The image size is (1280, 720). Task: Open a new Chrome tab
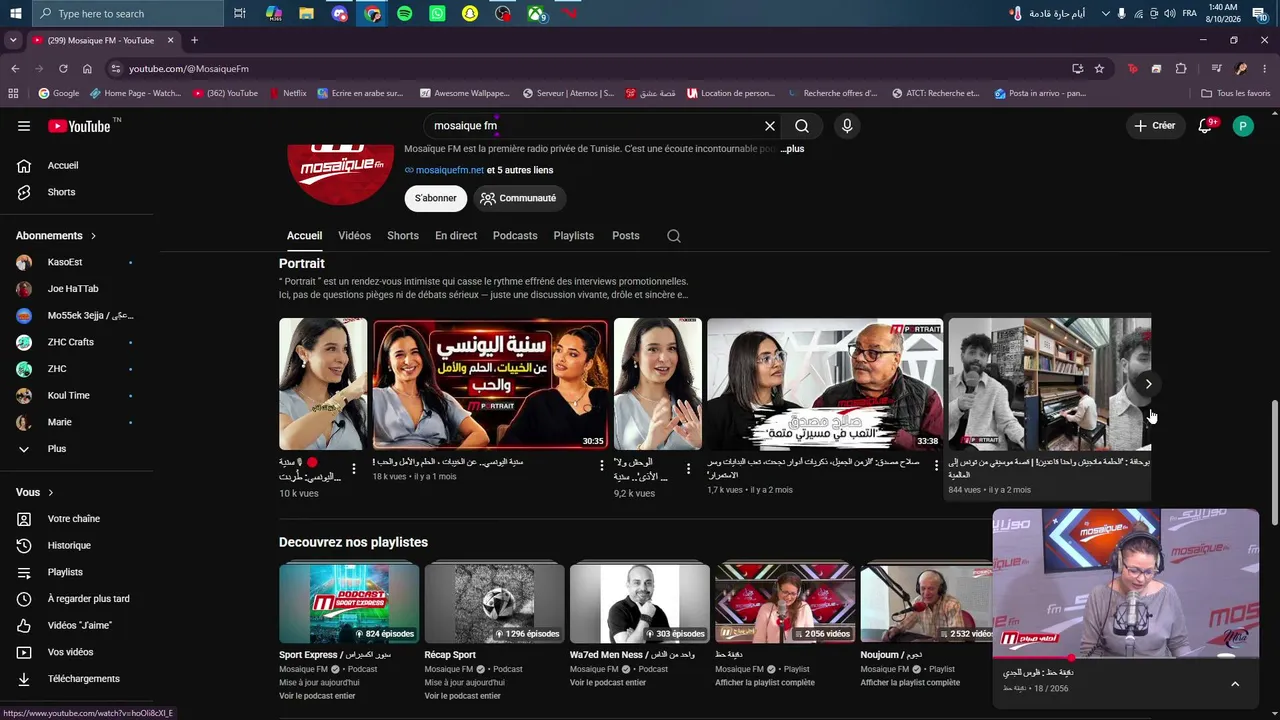tap(194, 40)
